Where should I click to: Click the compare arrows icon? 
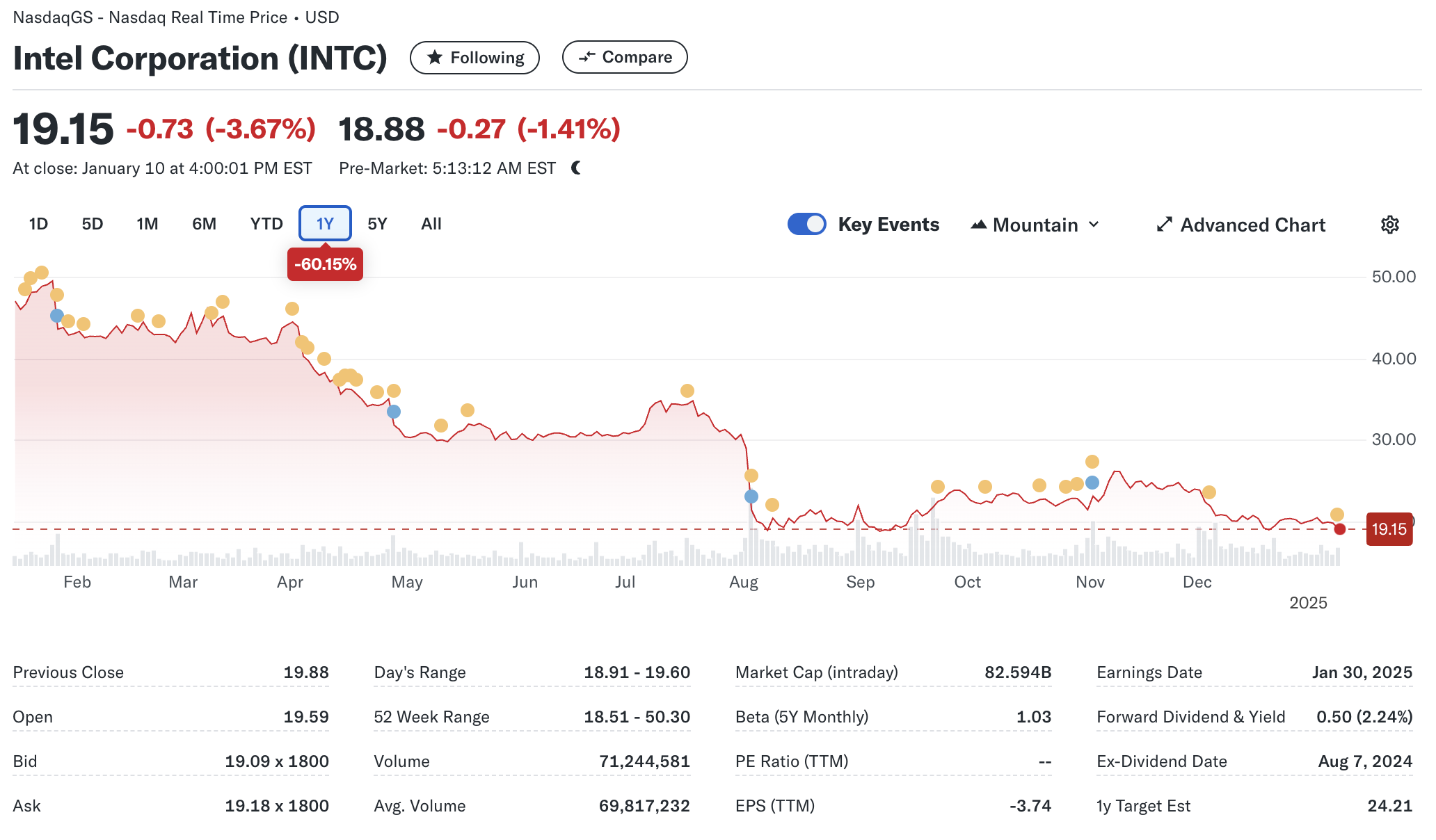[x=587, y=57]
